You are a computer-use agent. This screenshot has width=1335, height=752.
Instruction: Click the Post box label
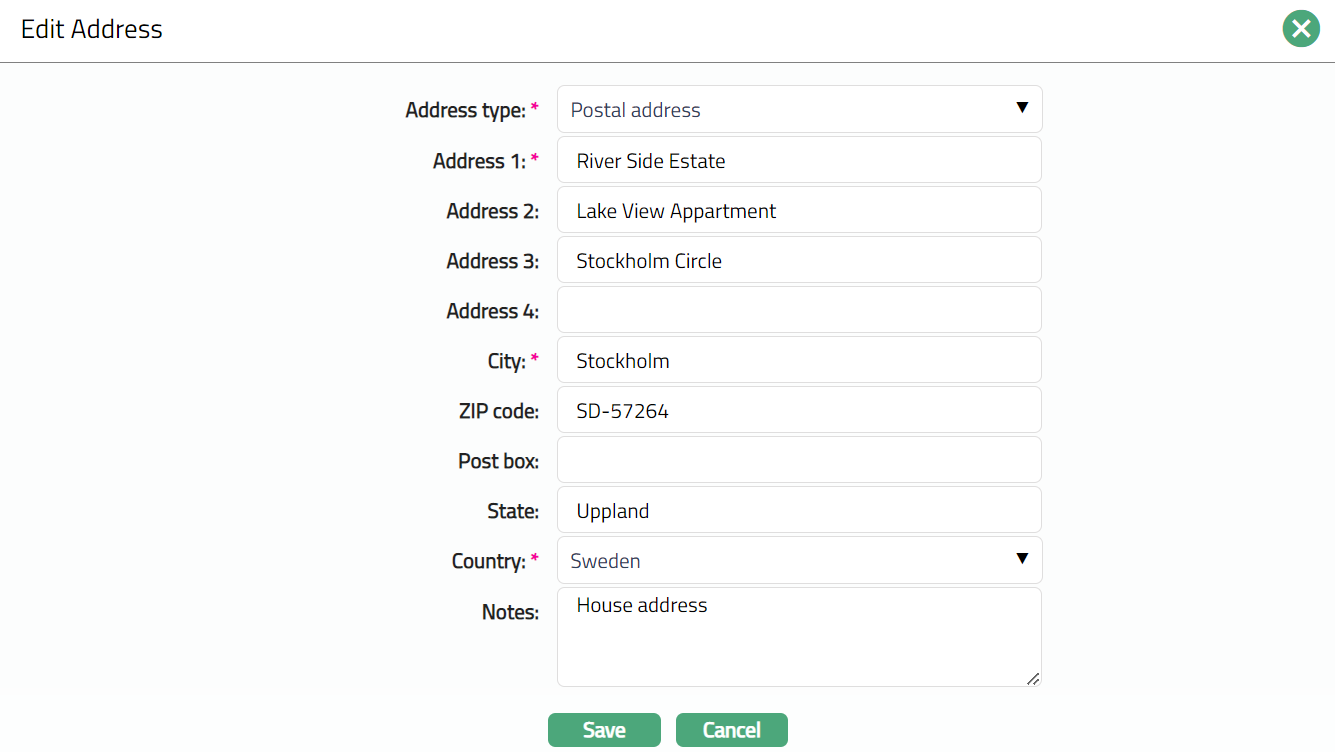[x=498, y=462]
